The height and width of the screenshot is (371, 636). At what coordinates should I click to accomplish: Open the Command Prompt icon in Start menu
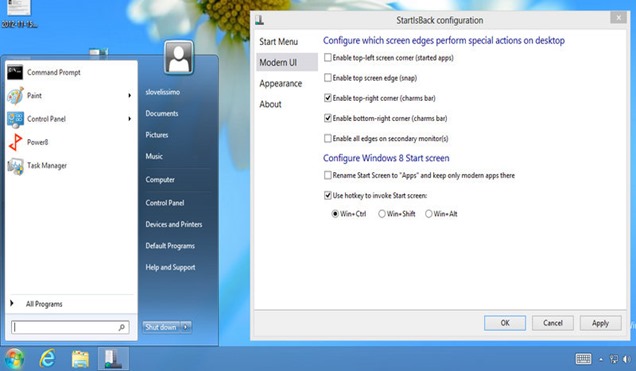tap(15, 72)
